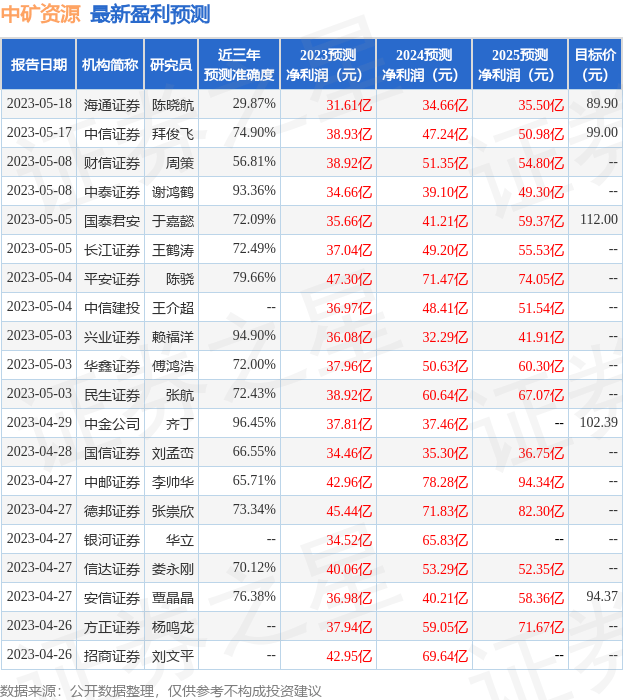Click researcher name 傅鸿浩
The image size is (623, 700).
pos(173,366)
